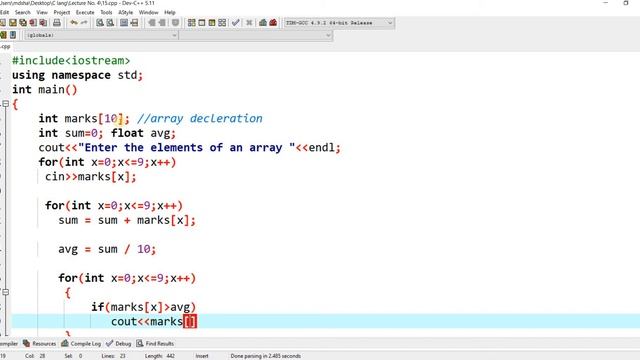
Task: Switch to the Debug bottom tab
Action: pyautogui.click(x=119, y=344)
